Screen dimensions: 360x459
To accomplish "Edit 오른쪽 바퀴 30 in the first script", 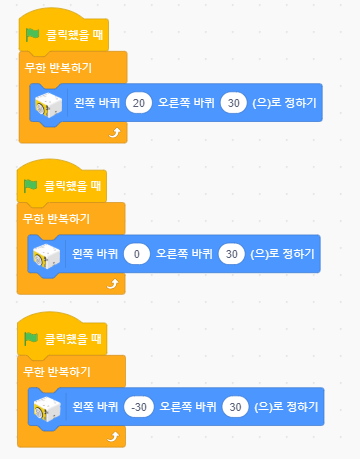I will (x=234, y=103).
